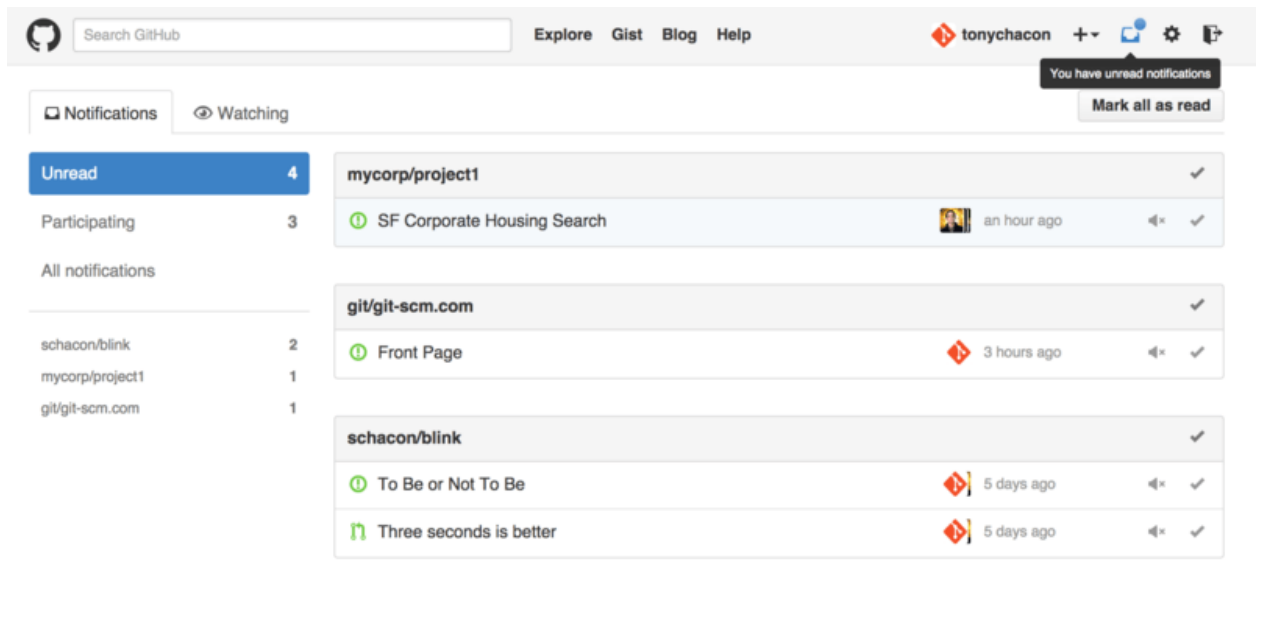Open the account settings gear icon
1262x620 pixels.
(1171, 35)
